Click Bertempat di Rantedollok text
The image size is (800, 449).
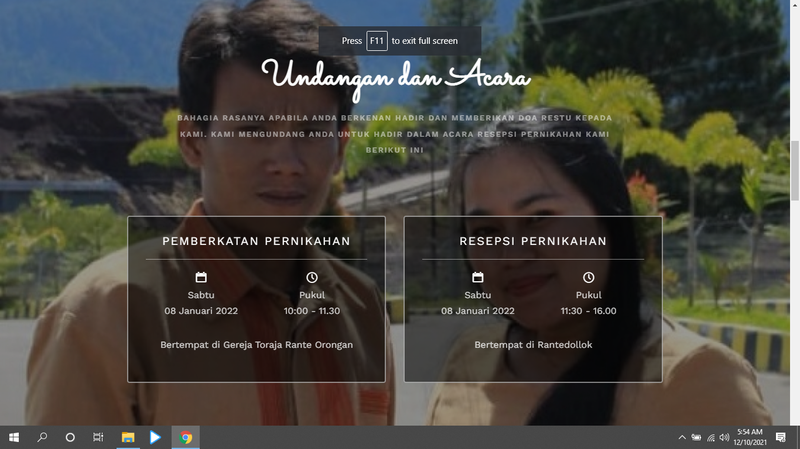click(533, 345)
